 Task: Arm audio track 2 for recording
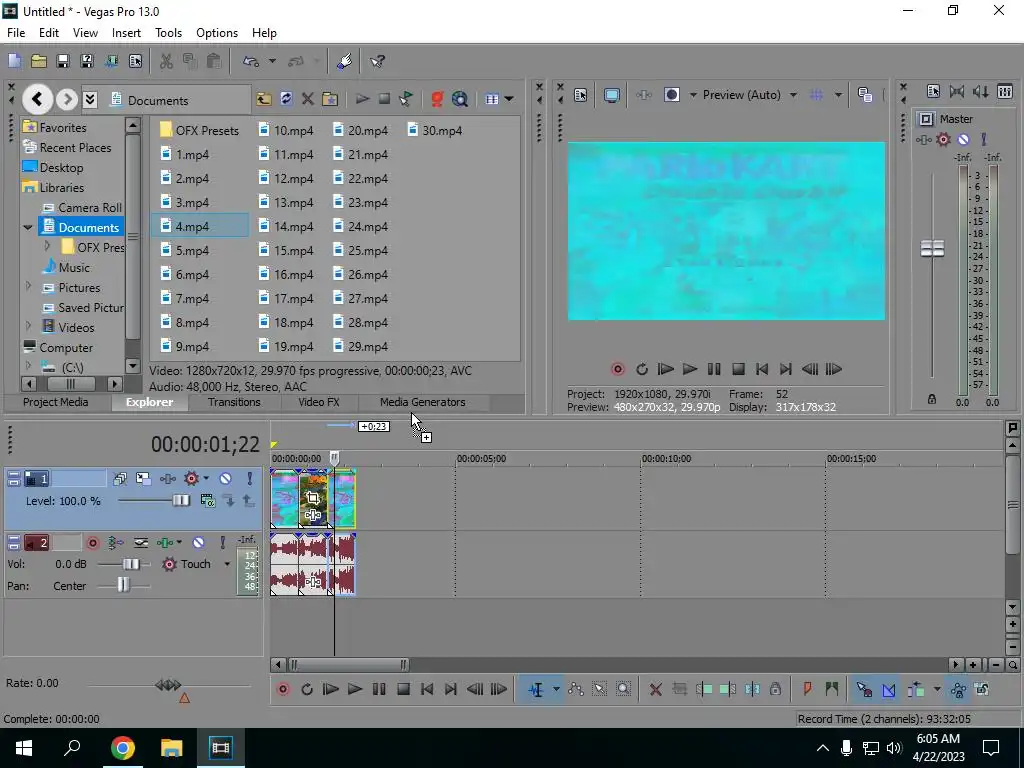[x=93, y=543]
